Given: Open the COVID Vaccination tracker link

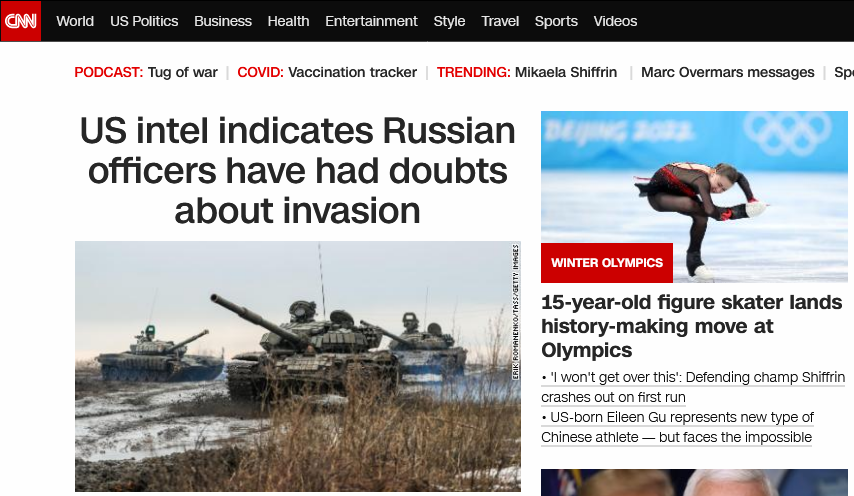Looking at the screenshot, I should [352, 72].
